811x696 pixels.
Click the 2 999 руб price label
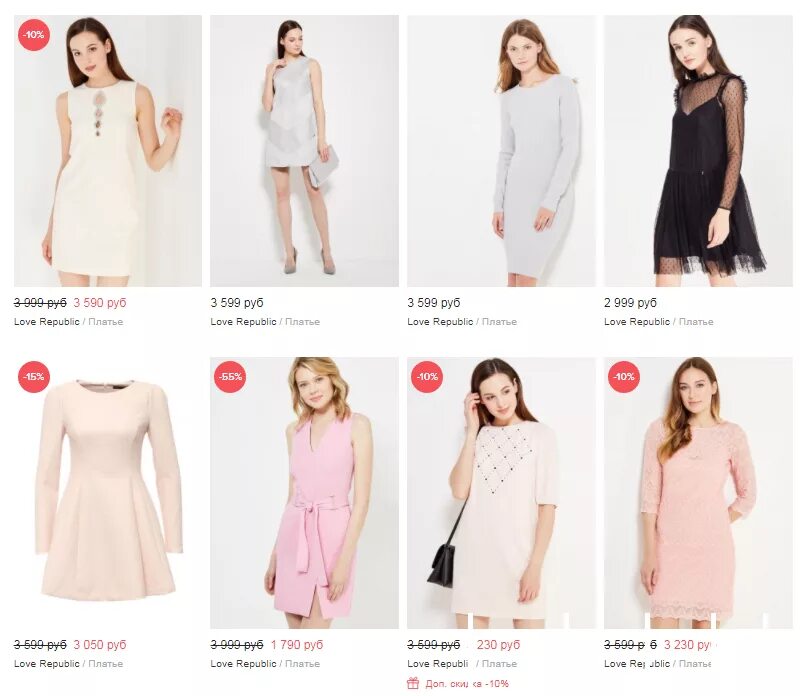click(630, 302)
